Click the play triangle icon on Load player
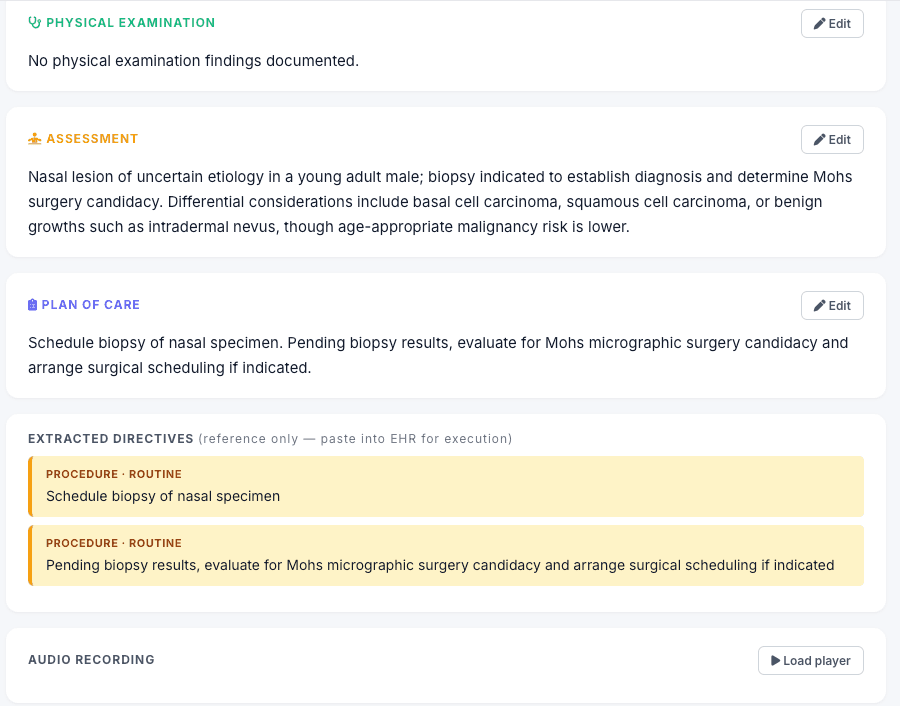Viewport: 900px width, 706px height. point(775,661)
